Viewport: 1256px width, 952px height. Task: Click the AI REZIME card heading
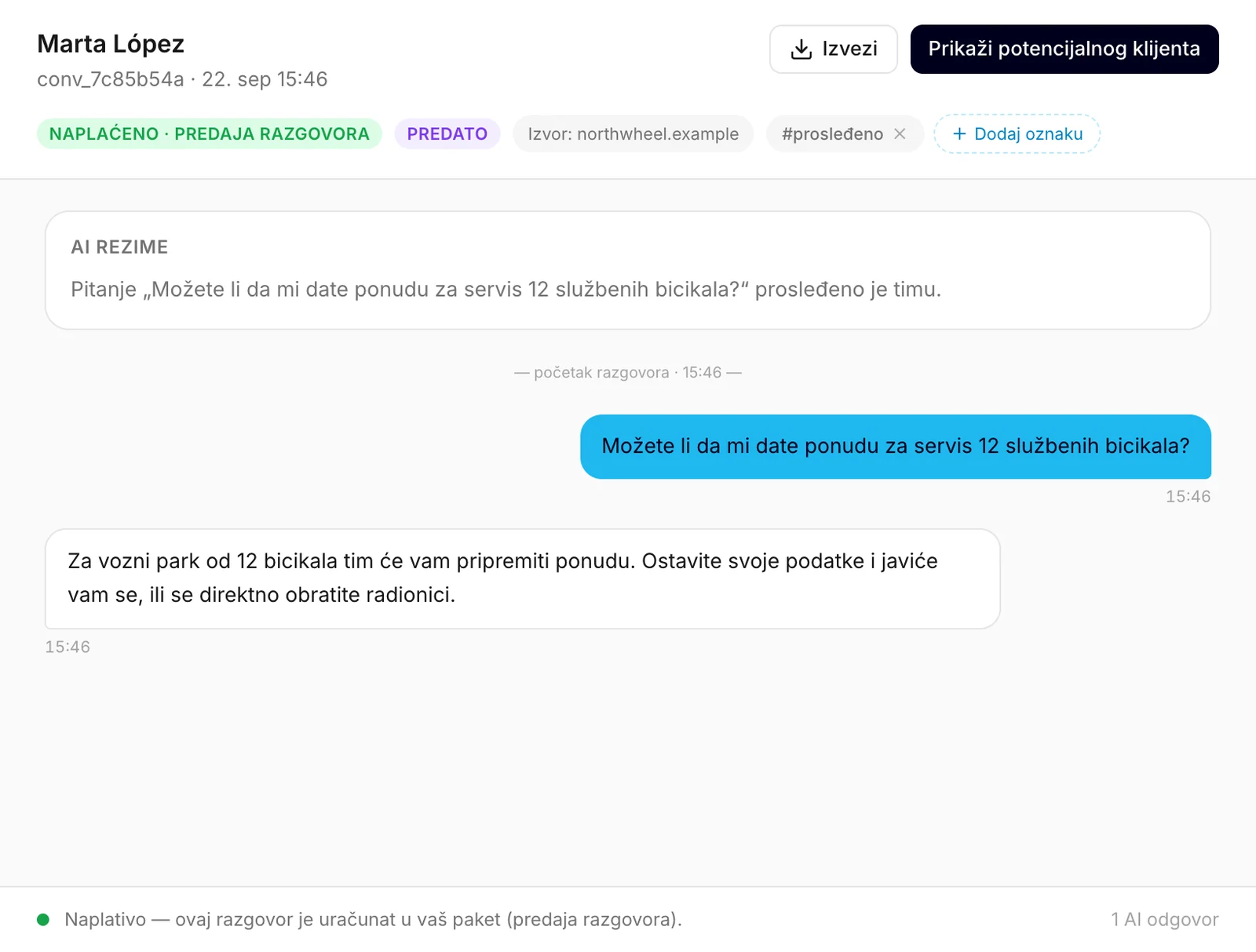pos(119,247)
